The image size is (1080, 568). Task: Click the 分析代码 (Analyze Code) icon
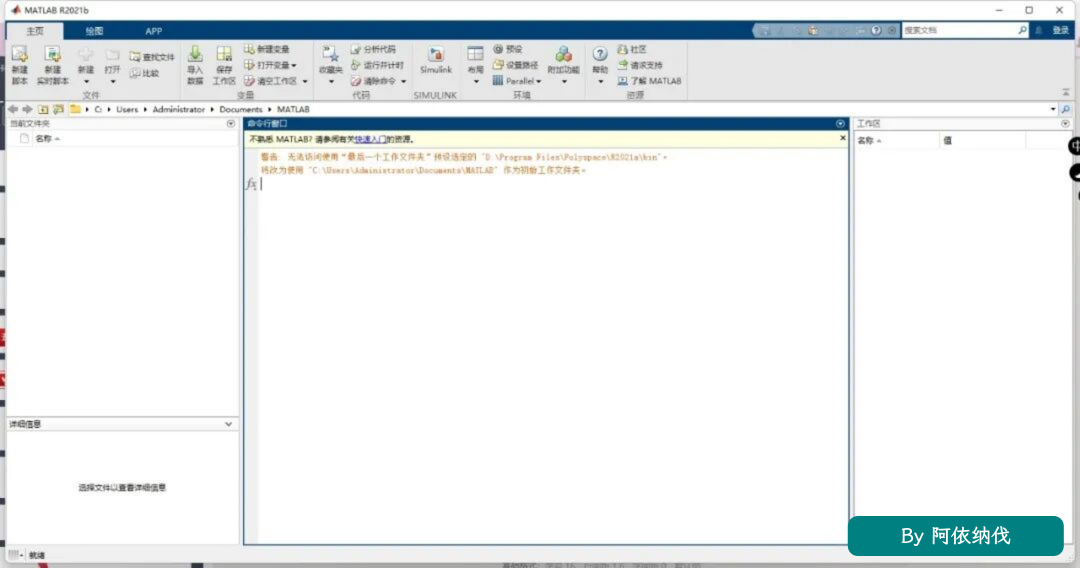(355, 49)
